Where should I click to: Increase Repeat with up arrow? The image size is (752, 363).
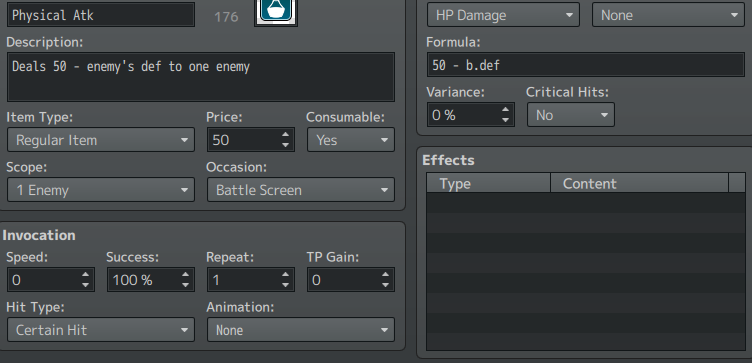click(x=285, y=275)
